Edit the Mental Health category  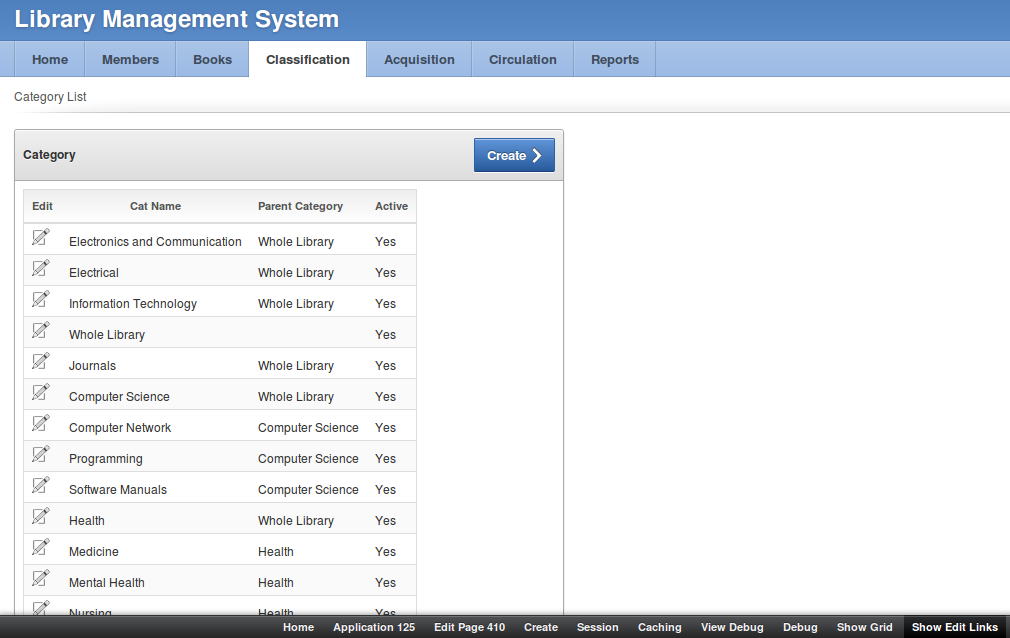pos(41,578)
